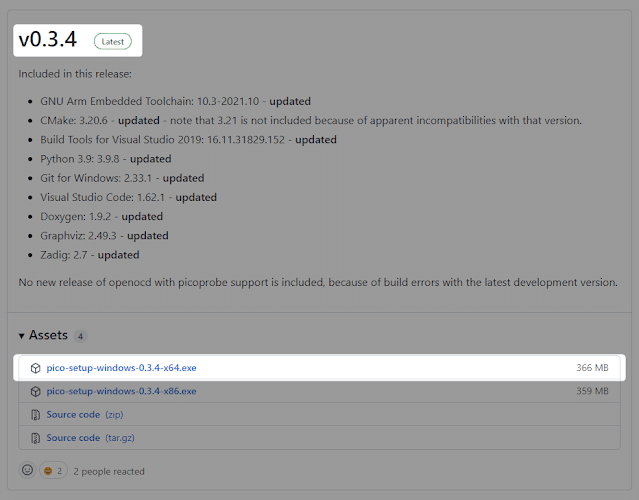
Task: Download Source code (zip)
Action: click(85, 414)
